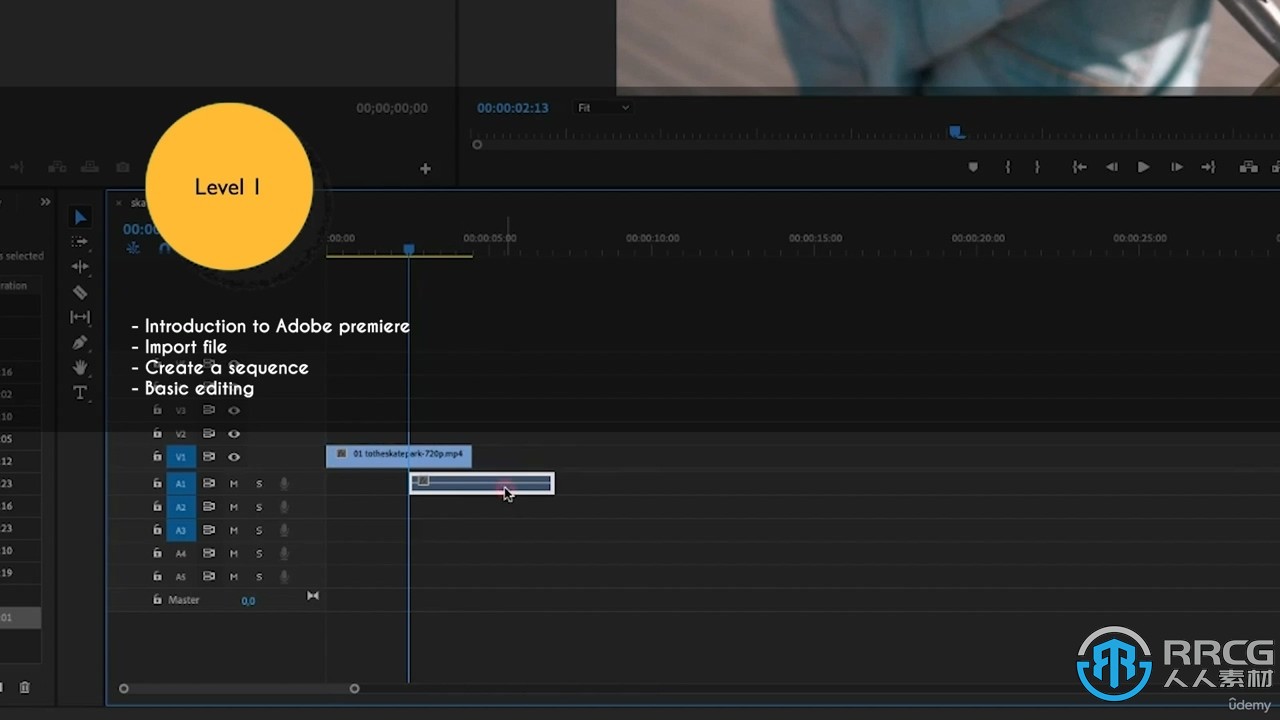Enable voice-over record on A1

(x=284, y=484)
